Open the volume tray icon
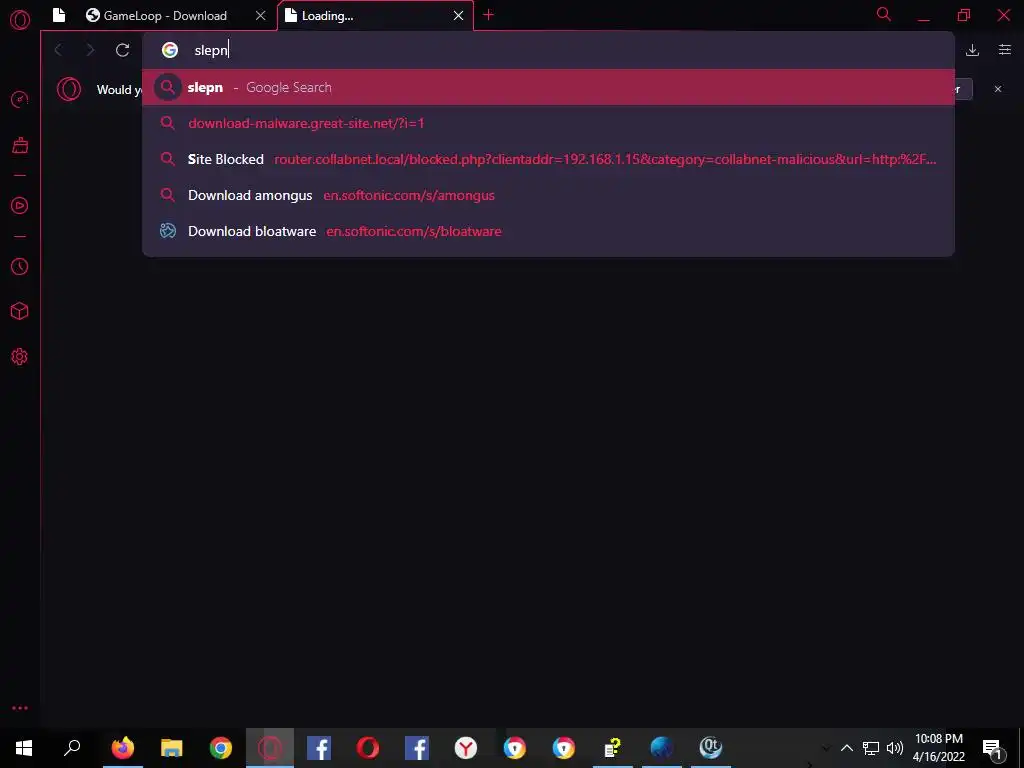Screen dimensions: 1024x768 pyautogui.click(x=895, y=748)
